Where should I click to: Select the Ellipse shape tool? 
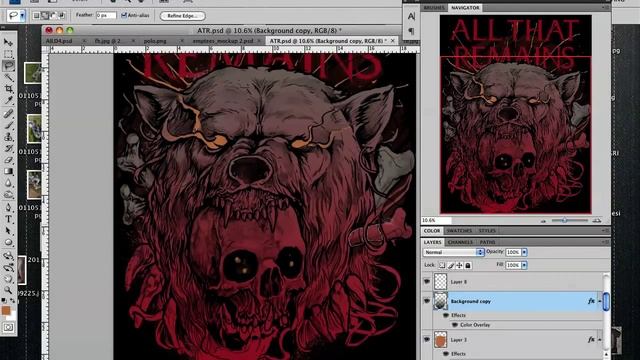click(8, 242)
